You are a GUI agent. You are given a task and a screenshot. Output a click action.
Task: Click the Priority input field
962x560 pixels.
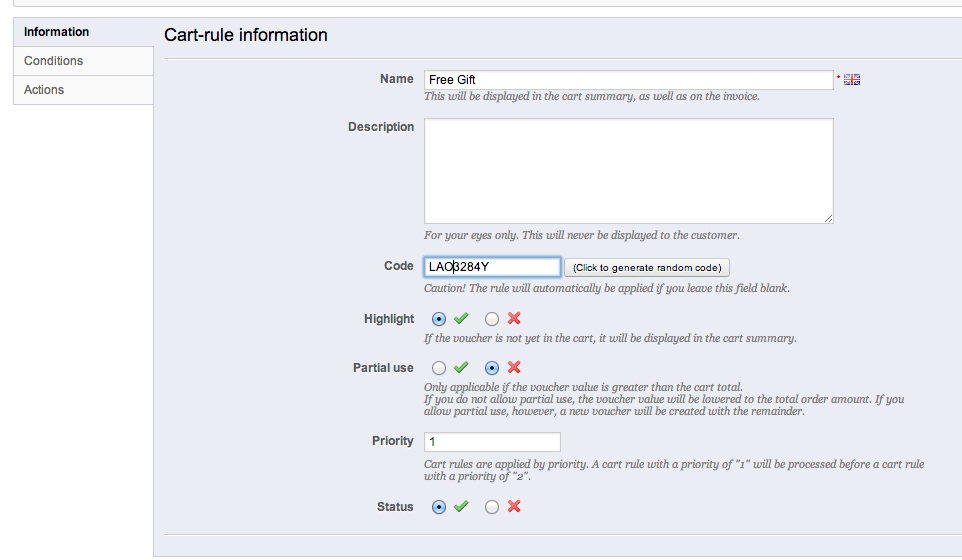[492, 442]
